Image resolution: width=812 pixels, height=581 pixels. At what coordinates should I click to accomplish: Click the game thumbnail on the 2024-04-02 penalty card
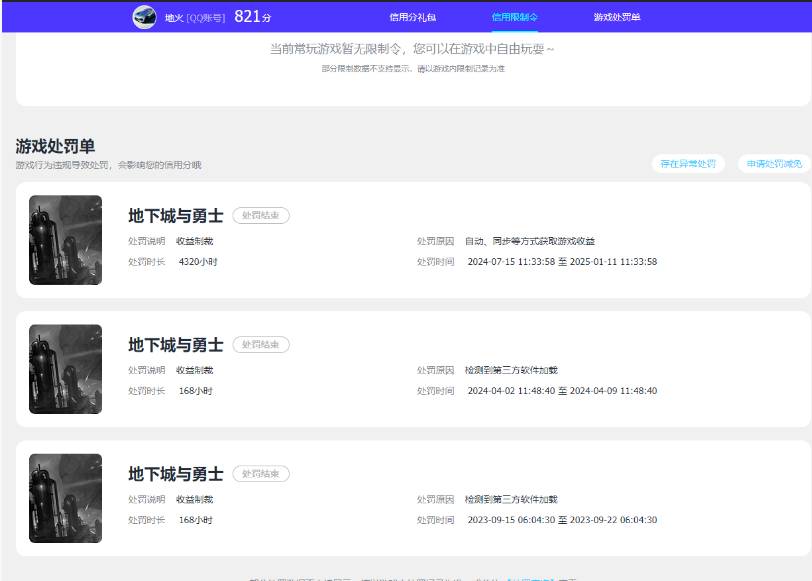click(x=65, y=369)
